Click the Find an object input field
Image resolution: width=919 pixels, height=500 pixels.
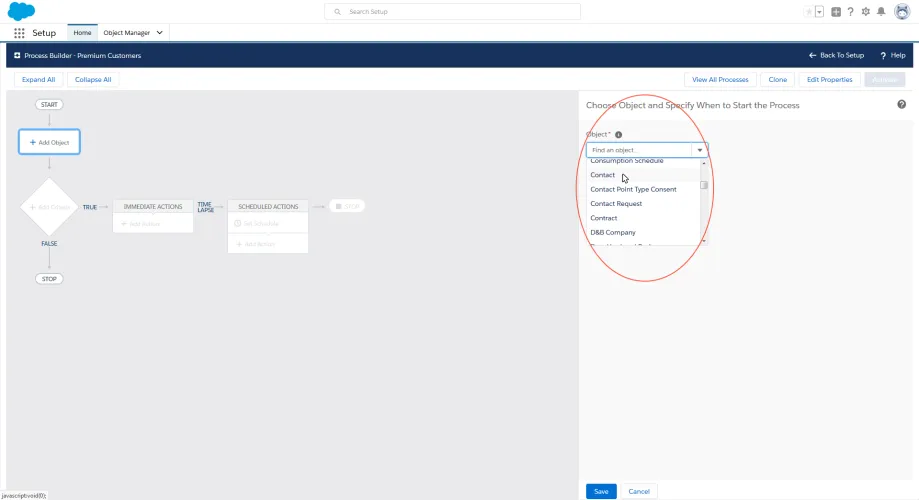pos(639,150)
